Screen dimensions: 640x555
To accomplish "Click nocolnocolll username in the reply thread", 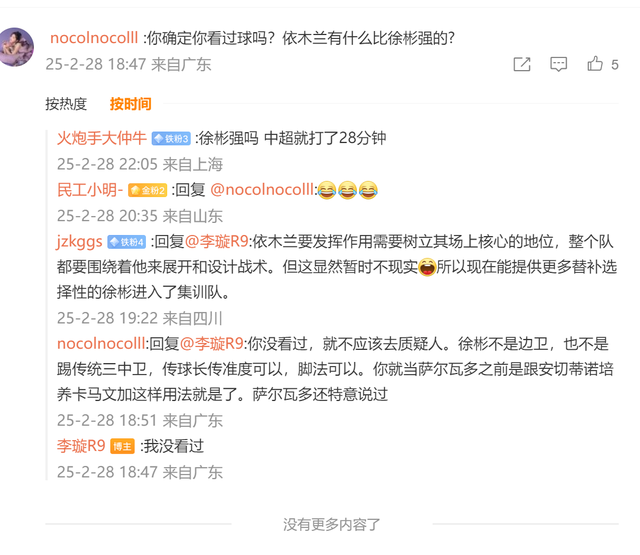I will (x=101, y=344).
